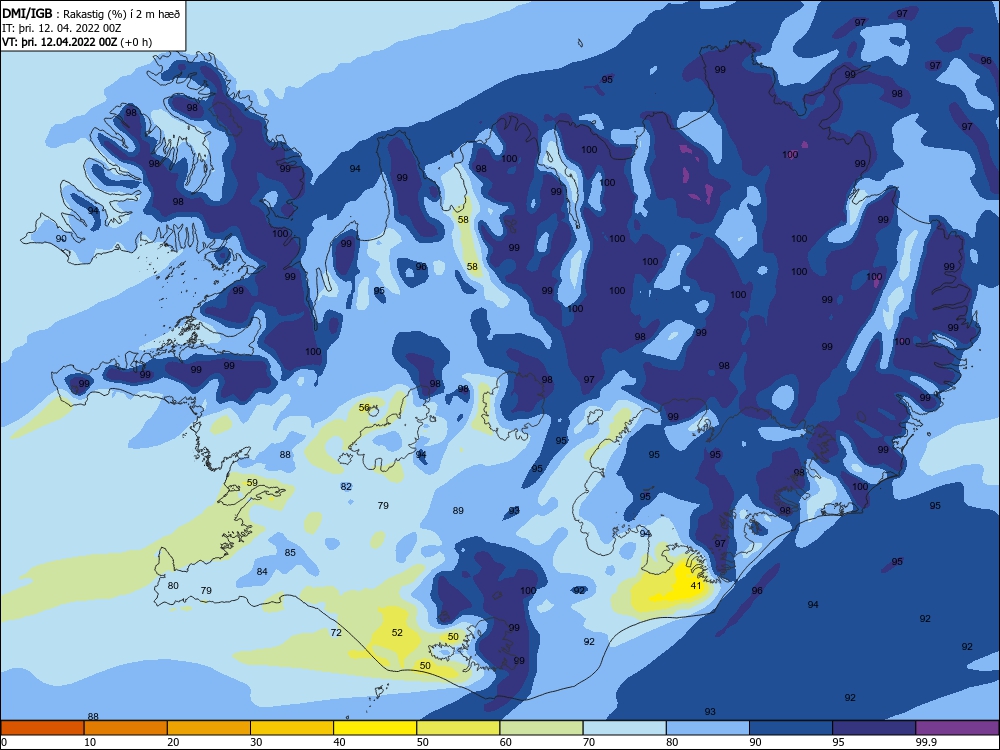This screenshot has width=1000, height=750.
Task: Click the humidity value '41' on the map
Action: [696, 585]
